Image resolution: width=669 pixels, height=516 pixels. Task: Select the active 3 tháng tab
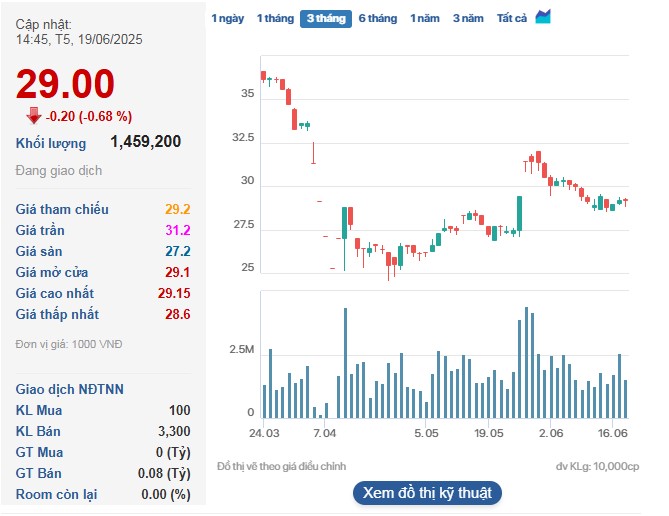point(325,18)
